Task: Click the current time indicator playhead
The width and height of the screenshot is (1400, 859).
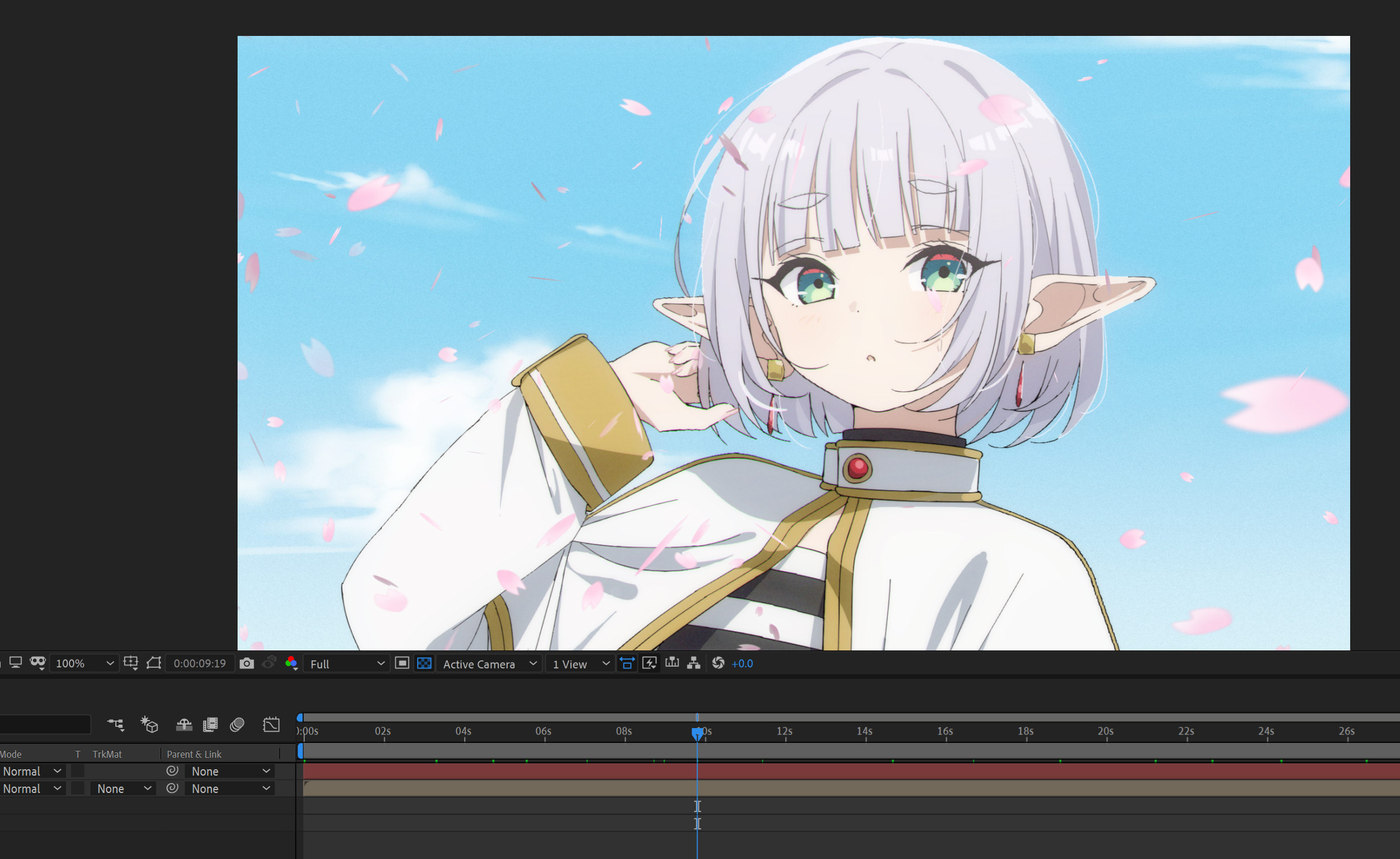Action: (698, 734)
